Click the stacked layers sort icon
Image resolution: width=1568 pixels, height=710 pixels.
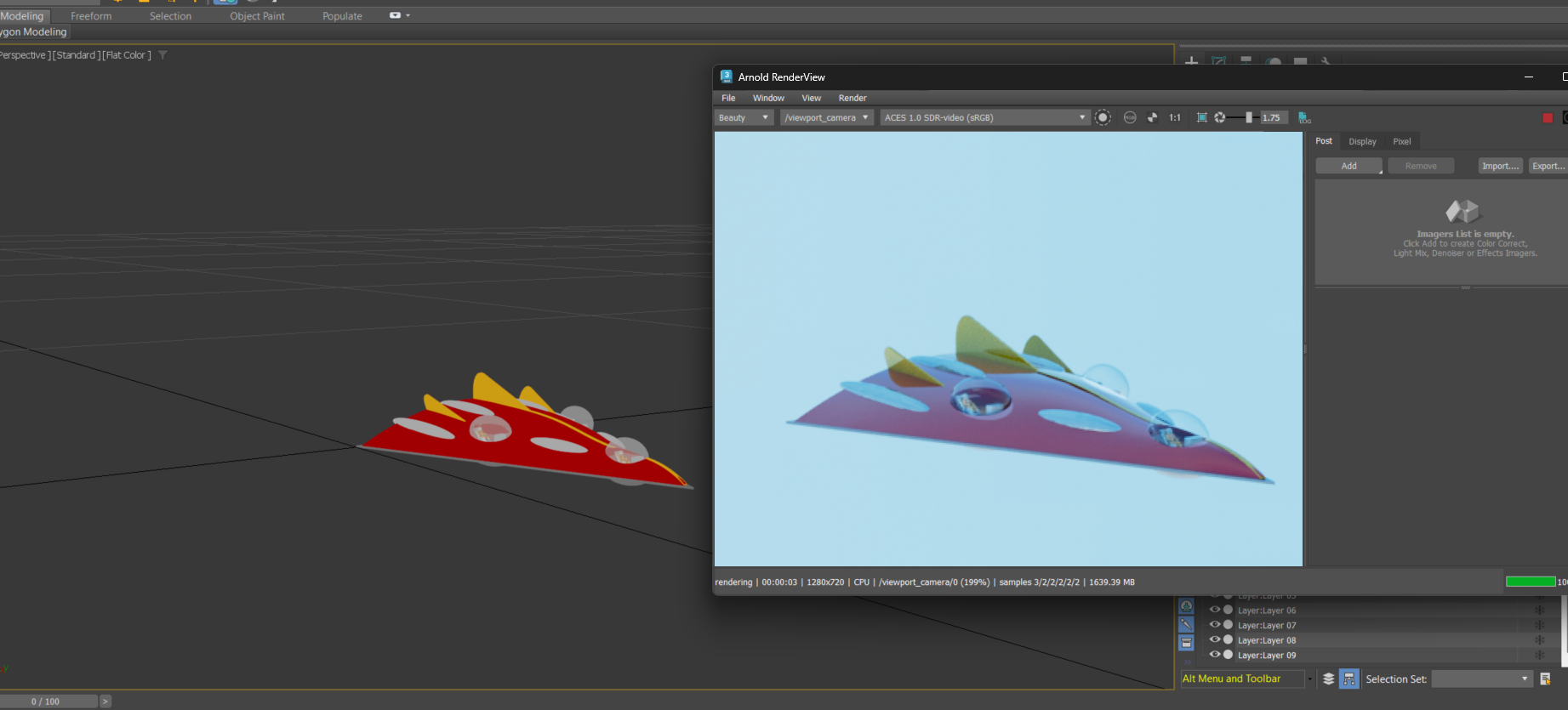(x=1328, y=679)
